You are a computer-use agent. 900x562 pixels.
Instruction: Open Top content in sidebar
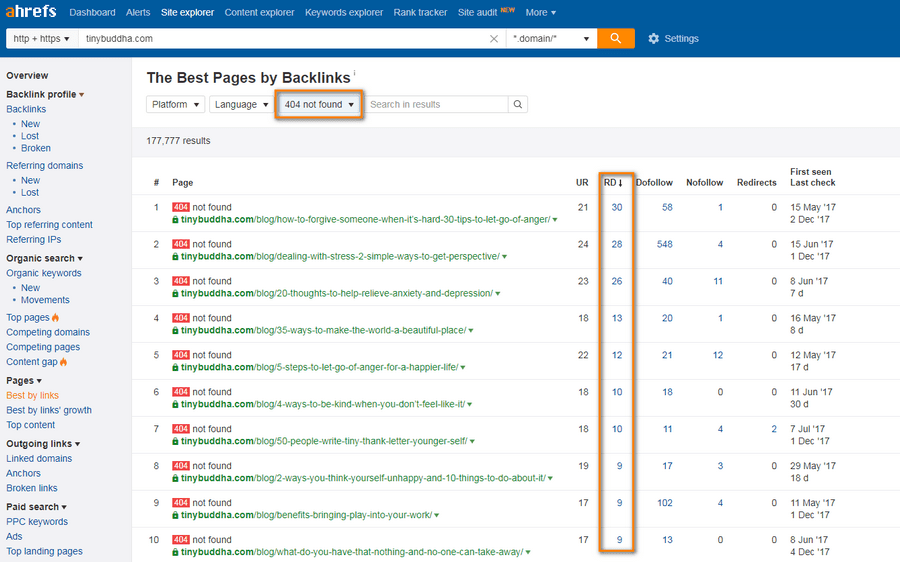pyautogui.click(x=30, y=425)
